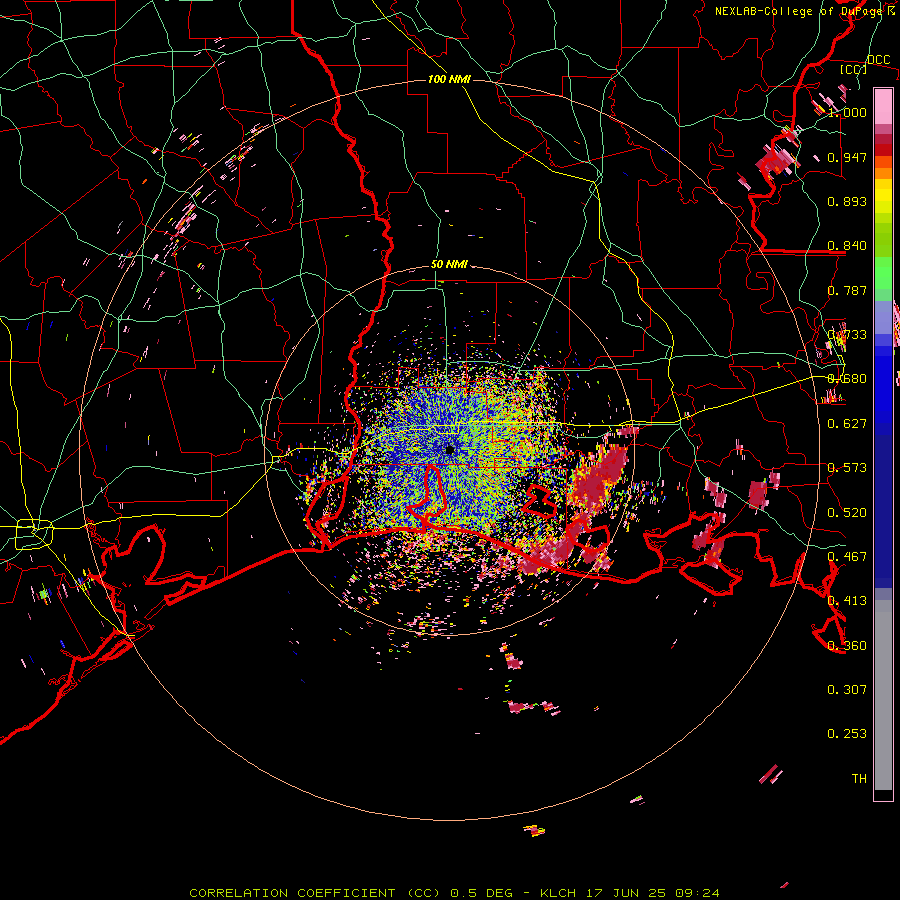Click the 100 NMI range ring label

(x=449, y=79)
